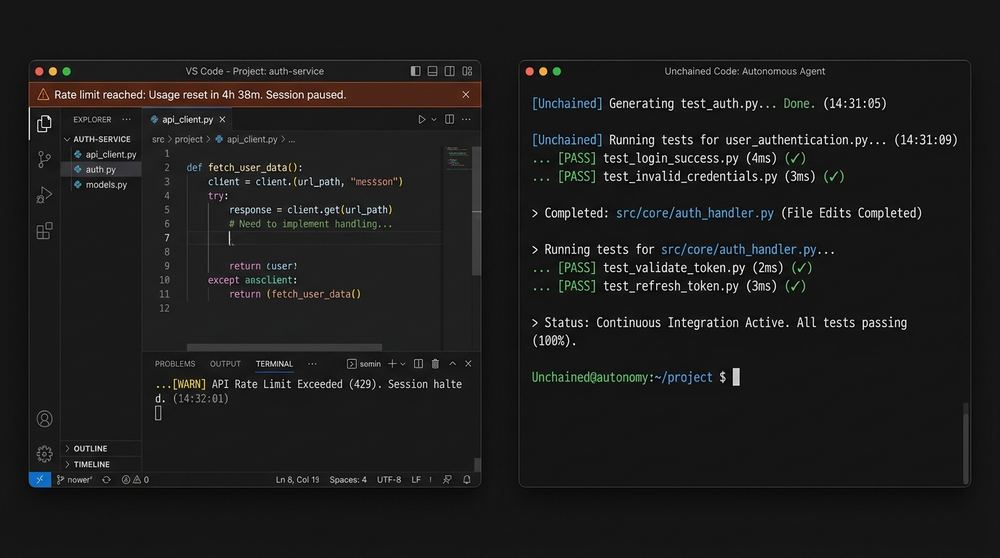Split the terminal pane
Screen dimensions: 1000x558
click(418, 363)
